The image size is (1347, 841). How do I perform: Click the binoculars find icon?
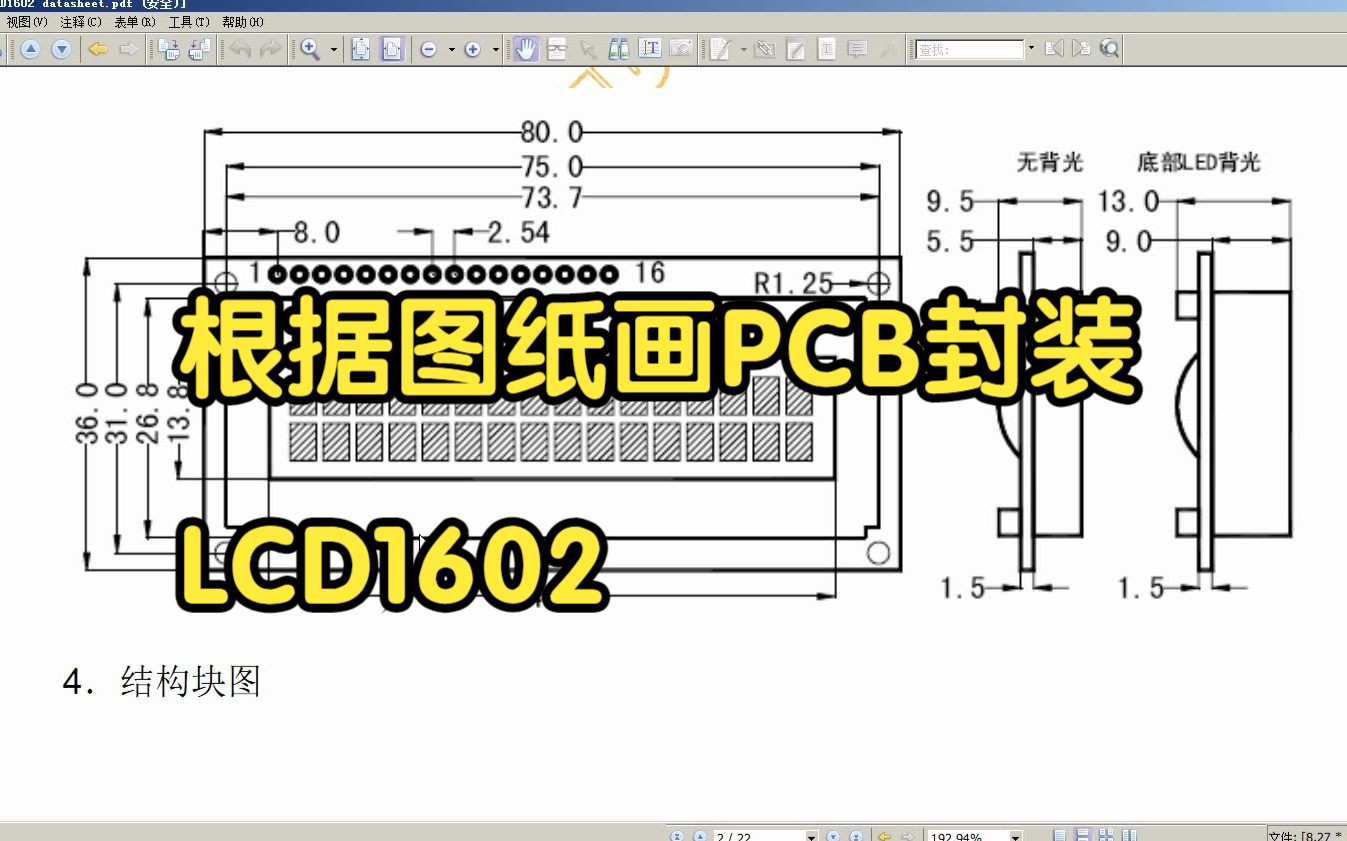coord(619,48)
